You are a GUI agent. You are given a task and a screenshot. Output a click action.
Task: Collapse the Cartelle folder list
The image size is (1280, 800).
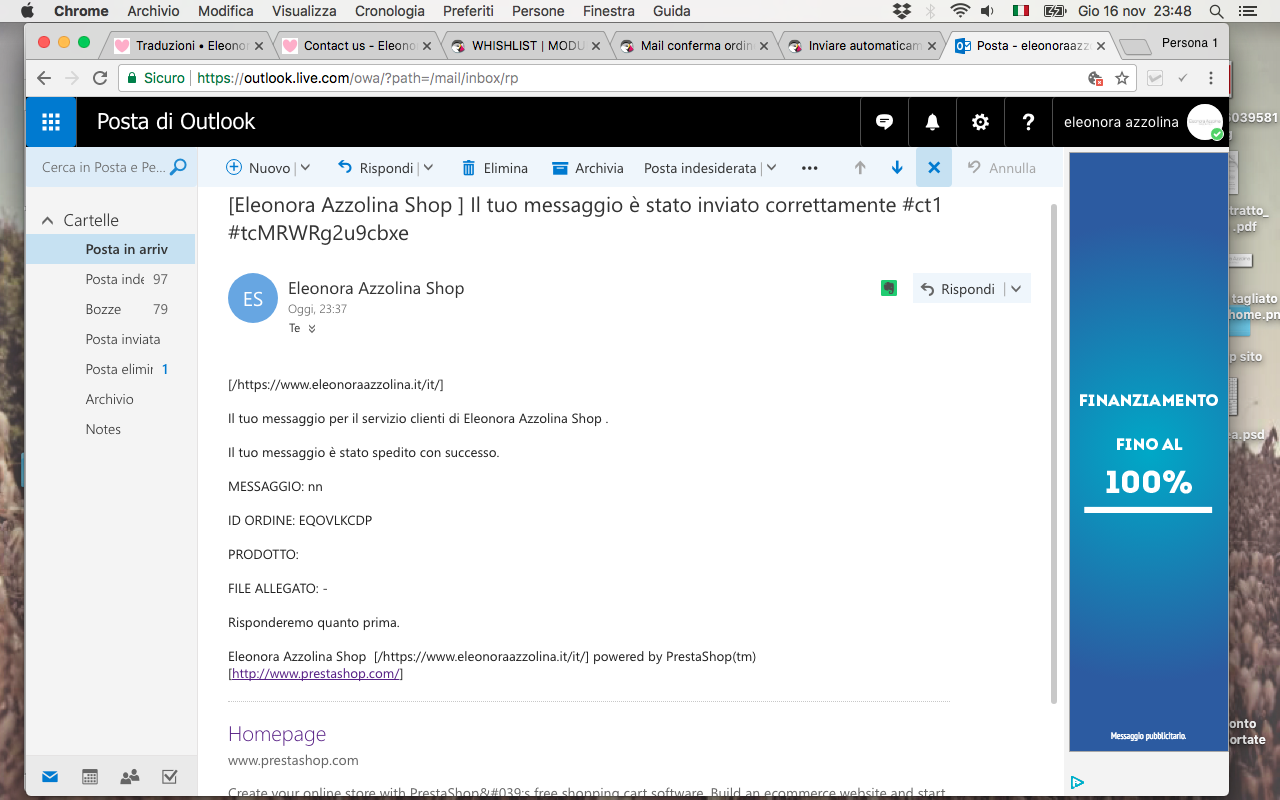[x=47, y=220]
